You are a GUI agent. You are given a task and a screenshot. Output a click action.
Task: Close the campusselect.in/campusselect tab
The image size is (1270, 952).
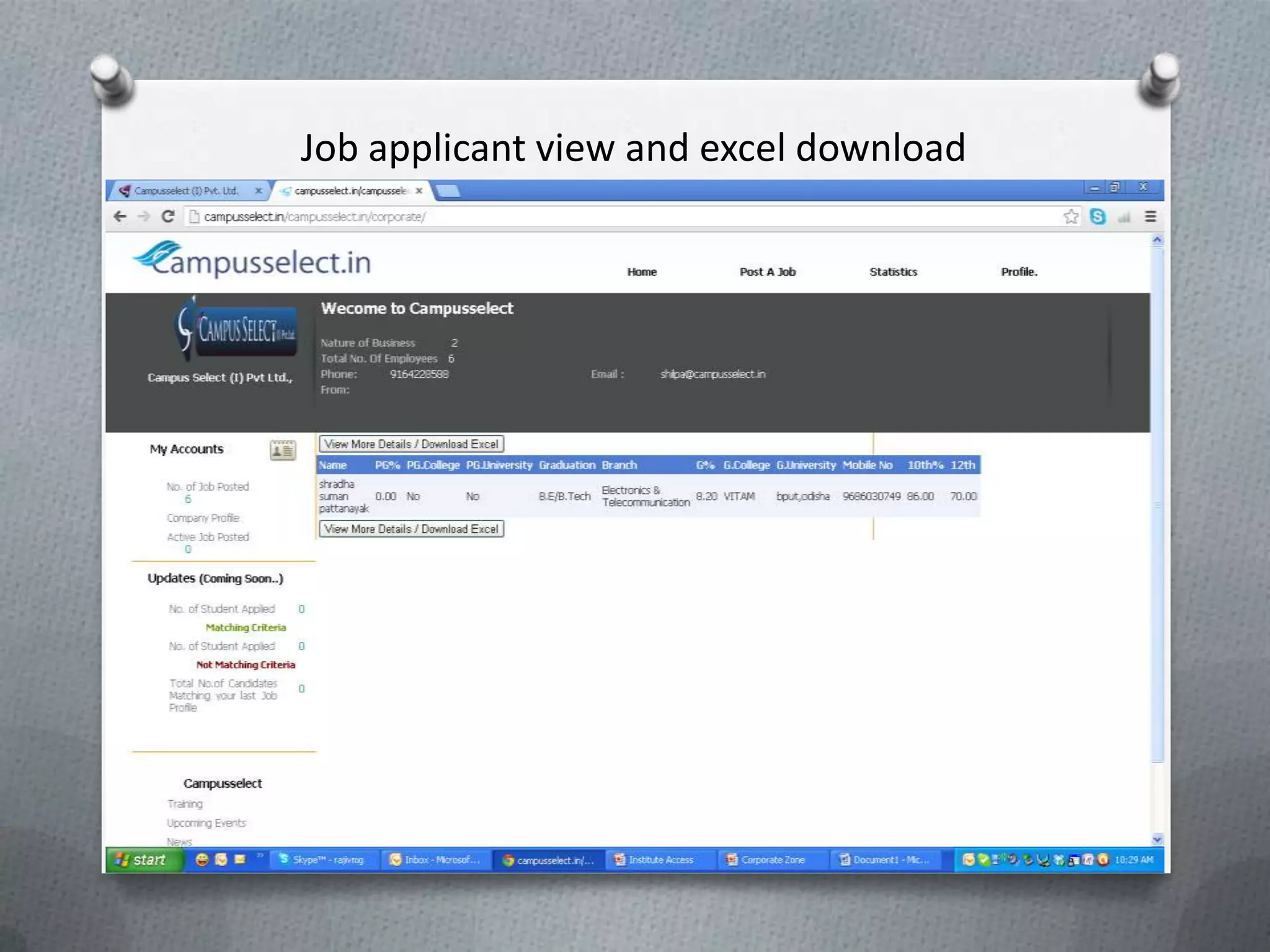click(x=419, y=191)
